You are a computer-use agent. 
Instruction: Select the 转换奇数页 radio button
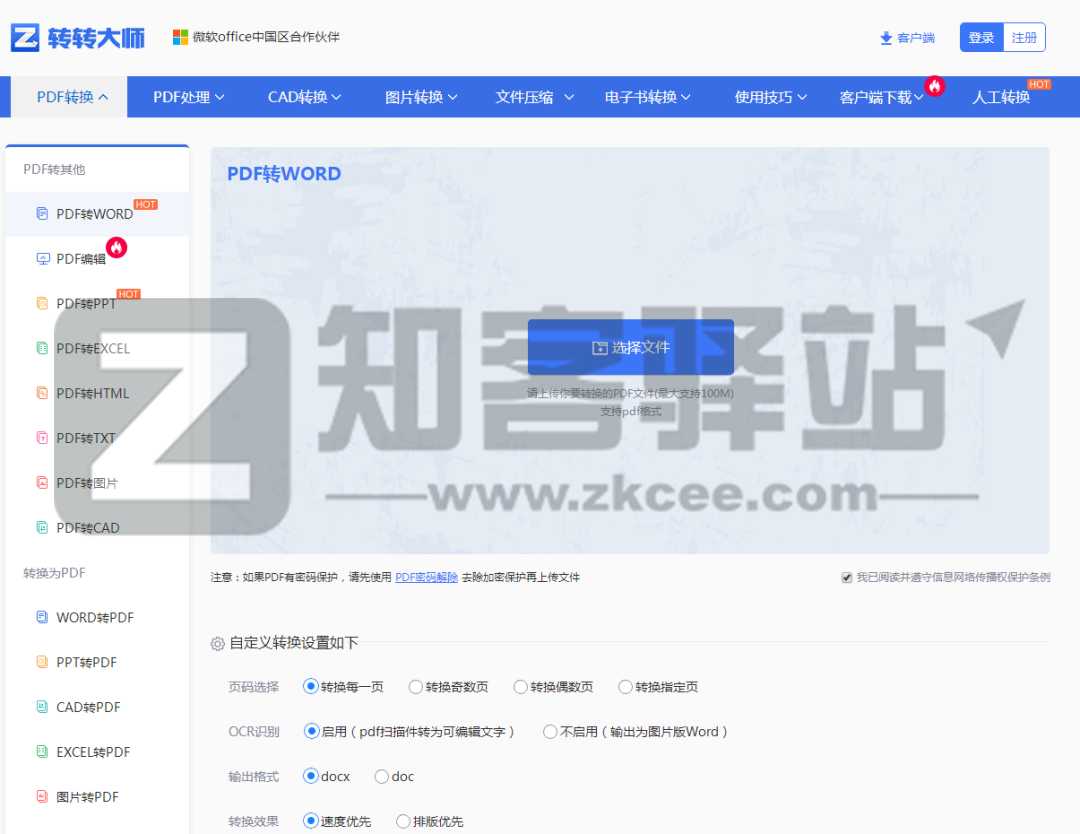click(x=416, y=687)
